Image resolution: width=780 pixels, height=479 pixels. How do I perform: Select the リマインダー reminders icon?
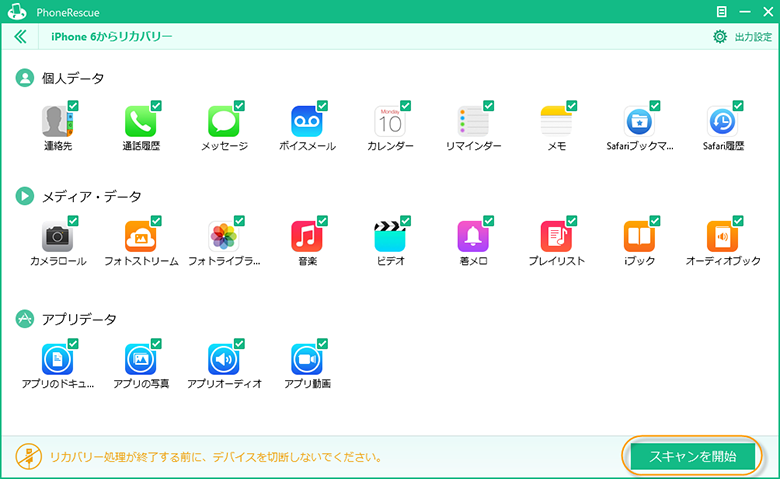473,121
